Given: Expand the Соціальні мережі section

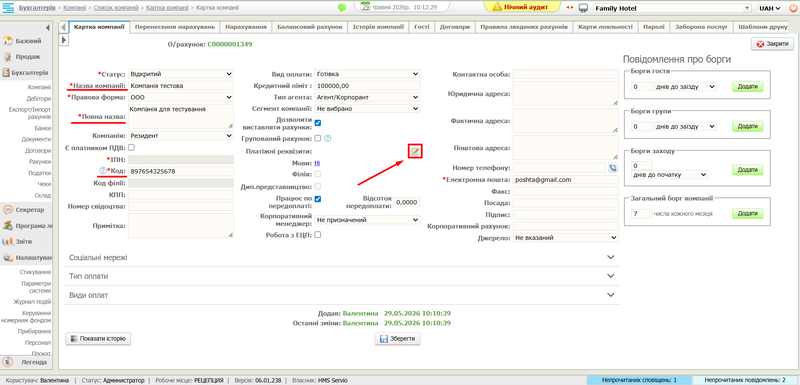Looking at the screenshot, I should coord(342,258).
